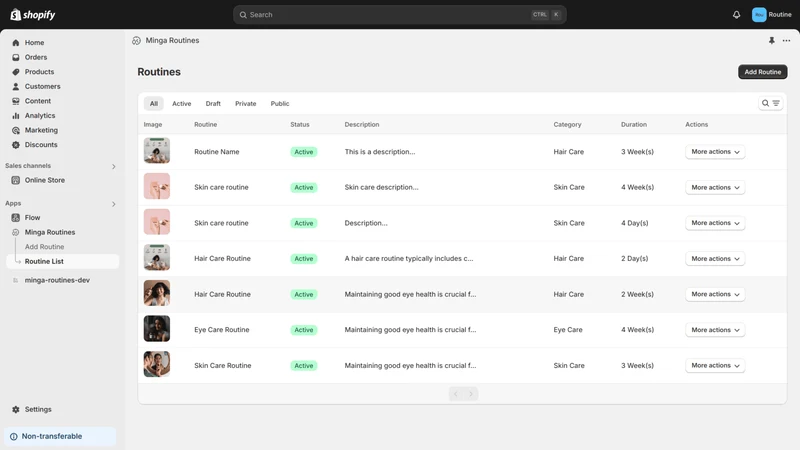Go to previous page of routines
Viewport: 800px width, 450px height.
tap(456, 394)
